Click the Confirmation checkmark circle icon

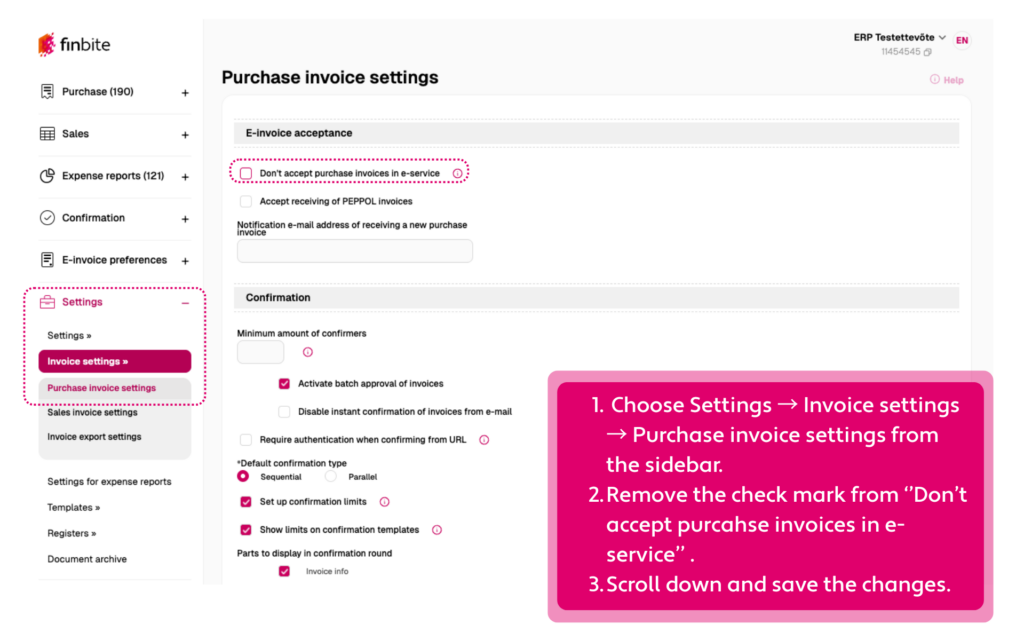(47, 218)
